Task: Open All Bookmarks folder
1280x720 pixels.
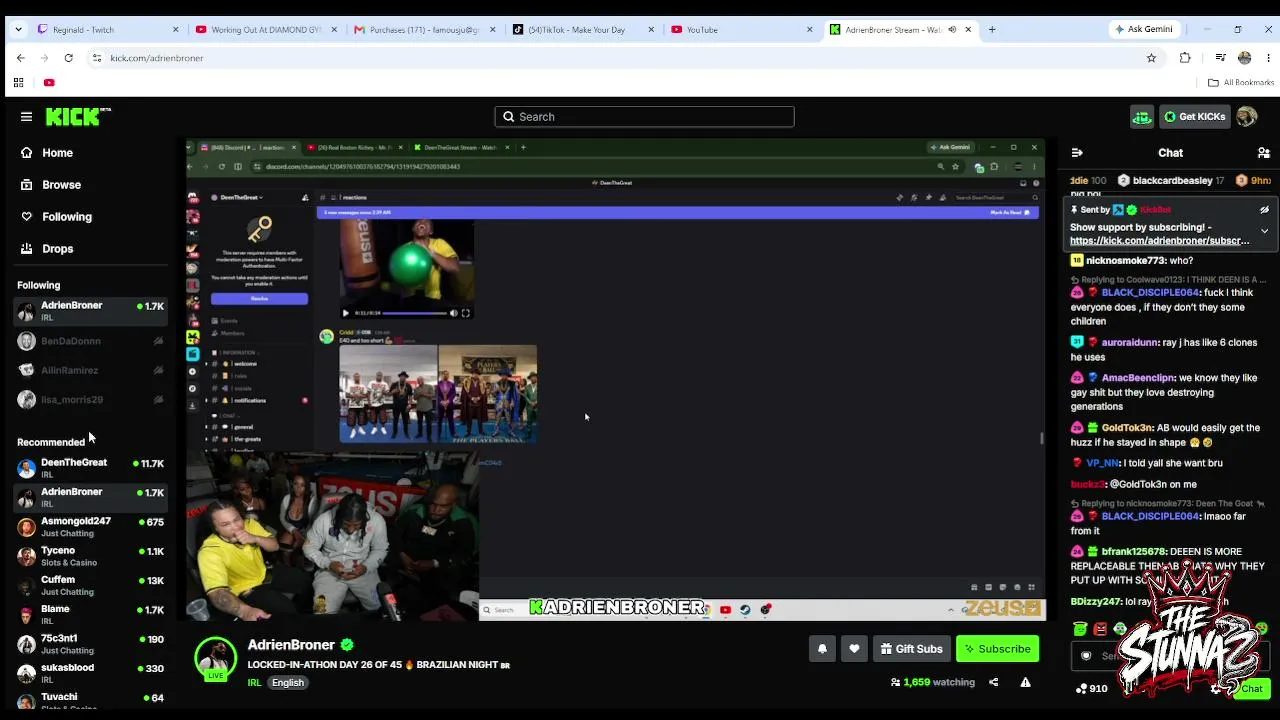Action: coord(1241,83)
